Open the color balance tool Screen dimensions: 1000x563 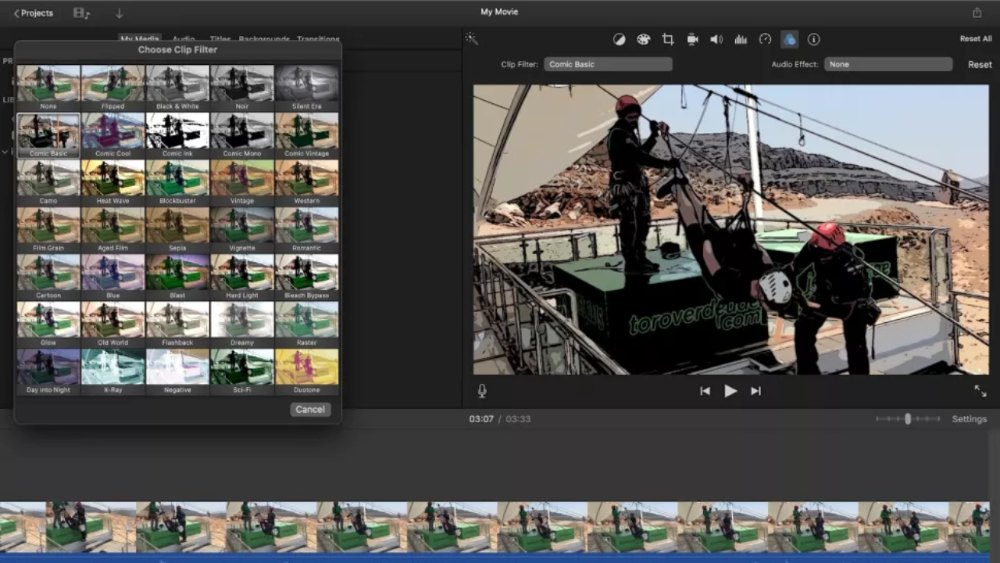pos(619,40)
